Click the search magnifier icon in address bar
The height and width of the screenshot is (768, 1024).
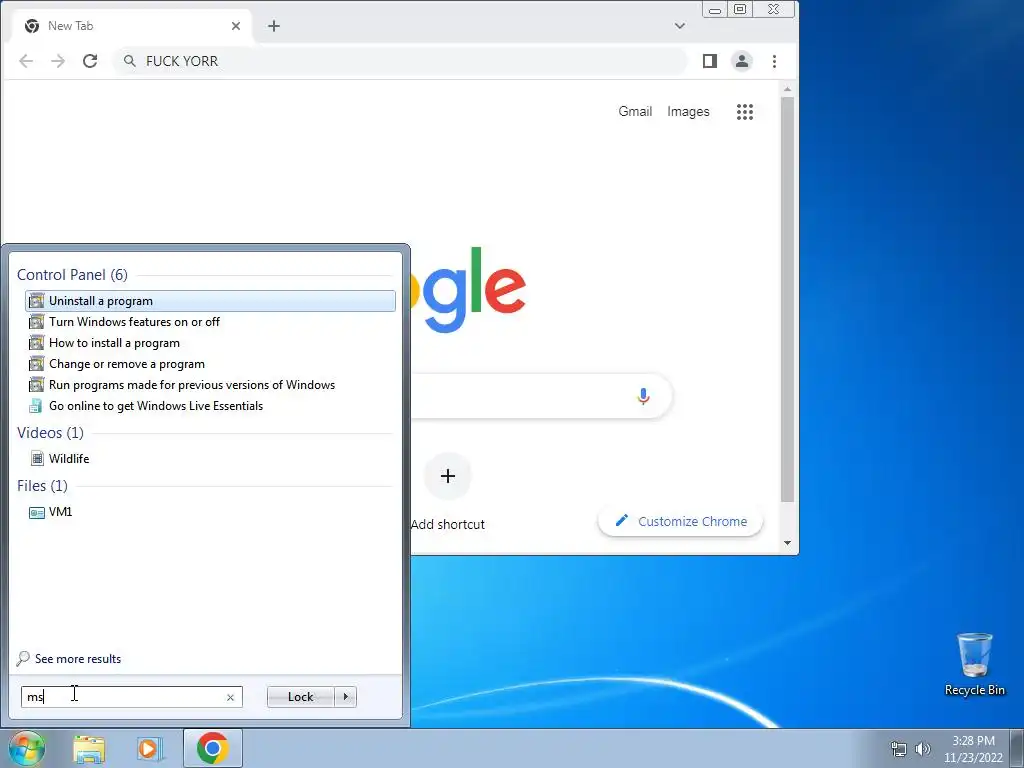[130, 61]
